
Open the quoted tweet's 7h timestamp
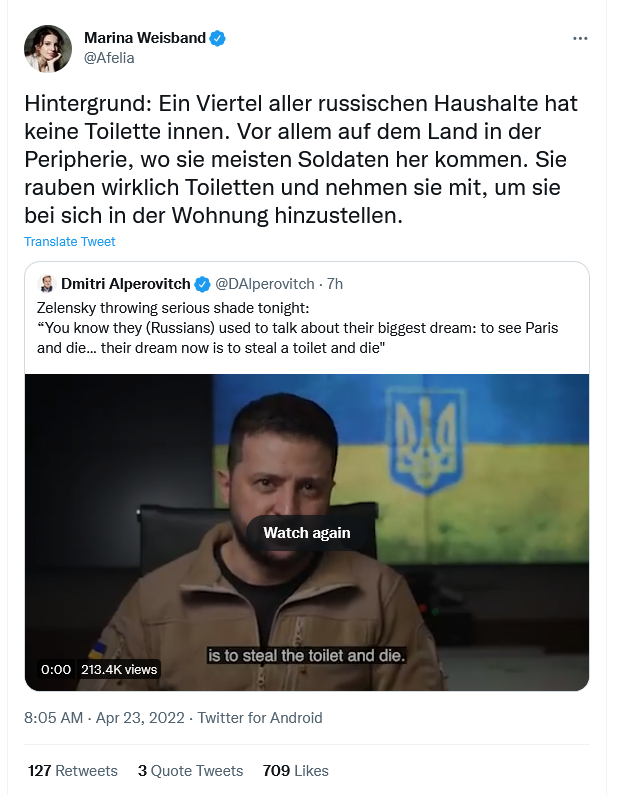335,284
